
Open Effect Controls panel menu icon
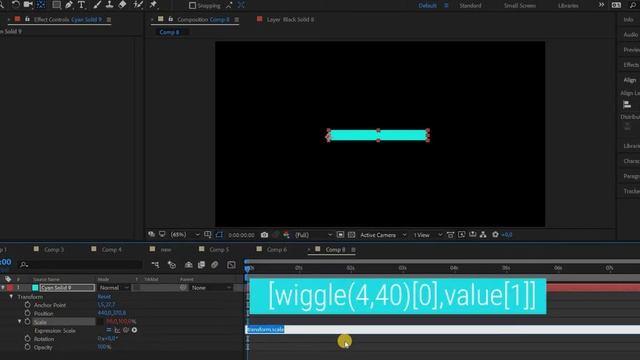click(x=109, y=20)
